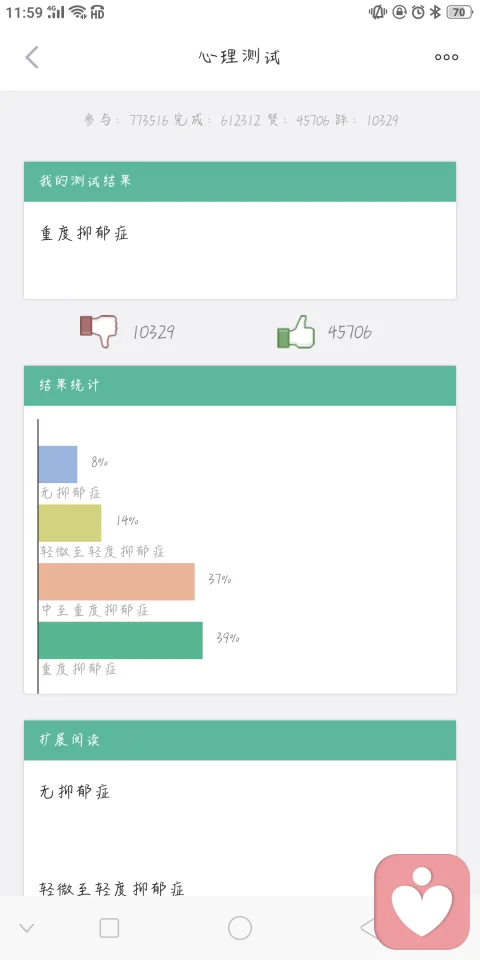This screenshot has width=480, height=960.
Task: Select the 我的测试结果 section header
Action: pyautogui.click(x=240, y=182)
